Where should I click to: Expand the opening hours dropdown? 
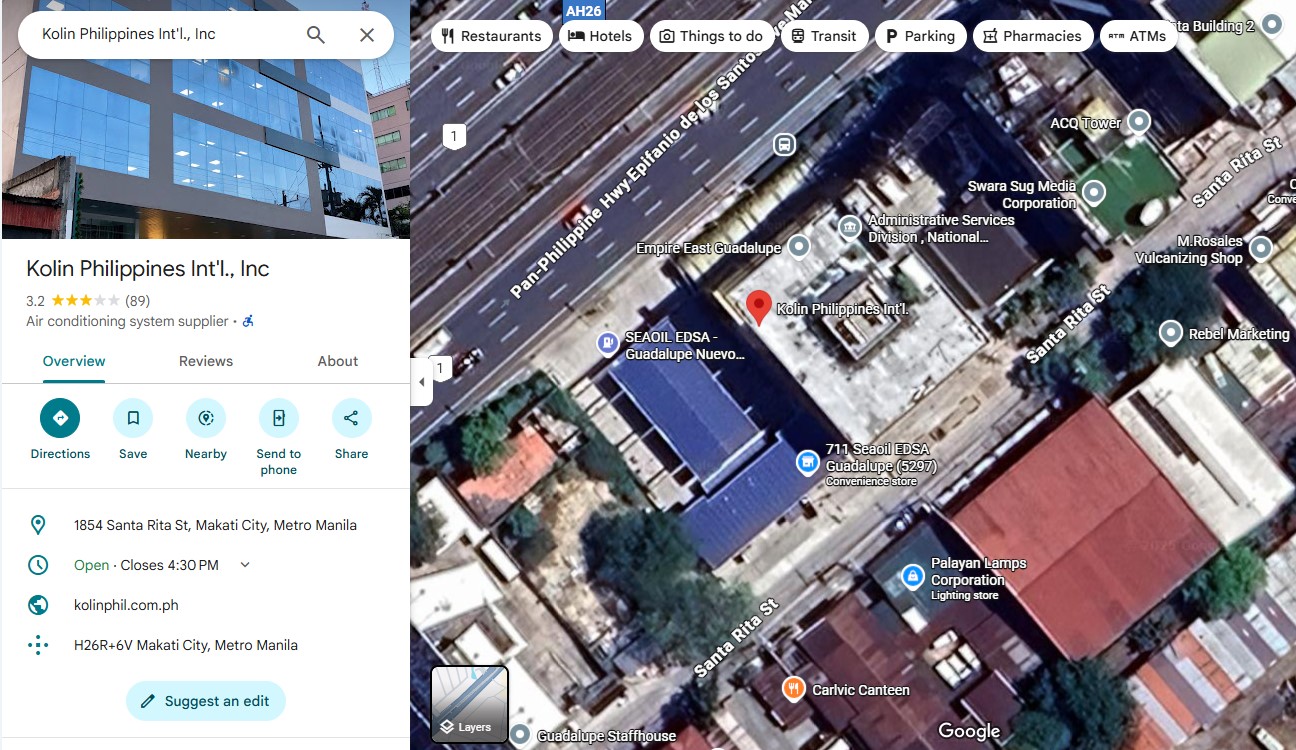[x=245, y=565]
